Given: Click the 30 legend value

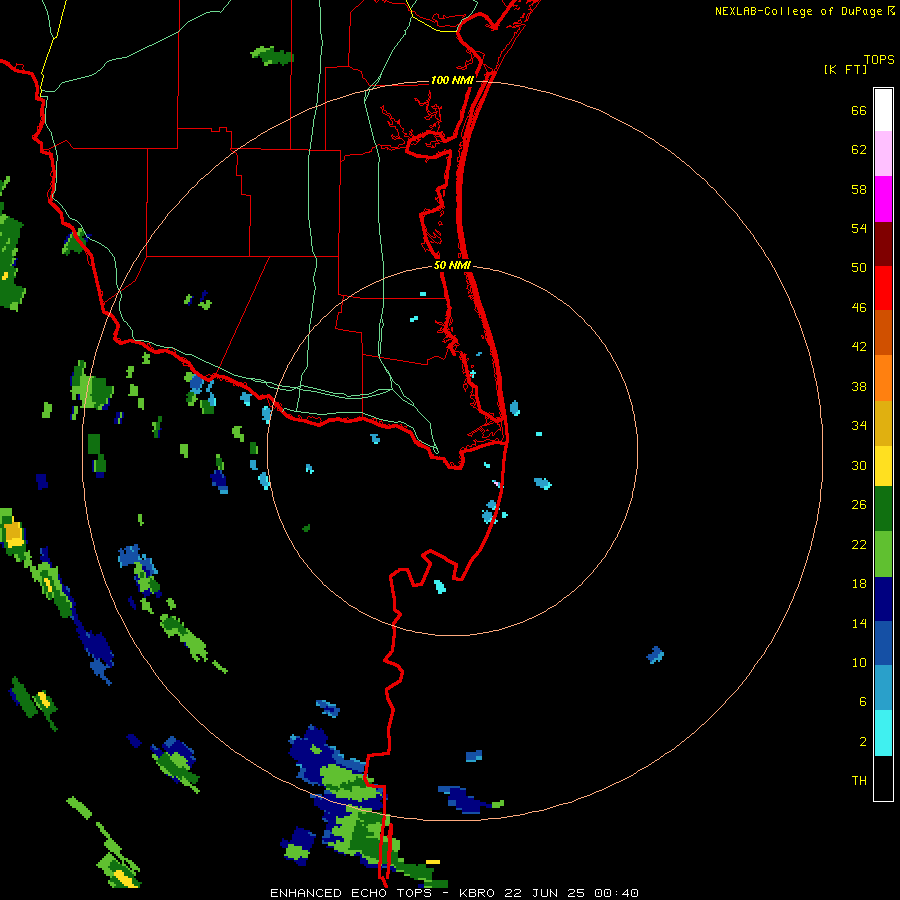Looking at the screenshot, I should (859, 465).
